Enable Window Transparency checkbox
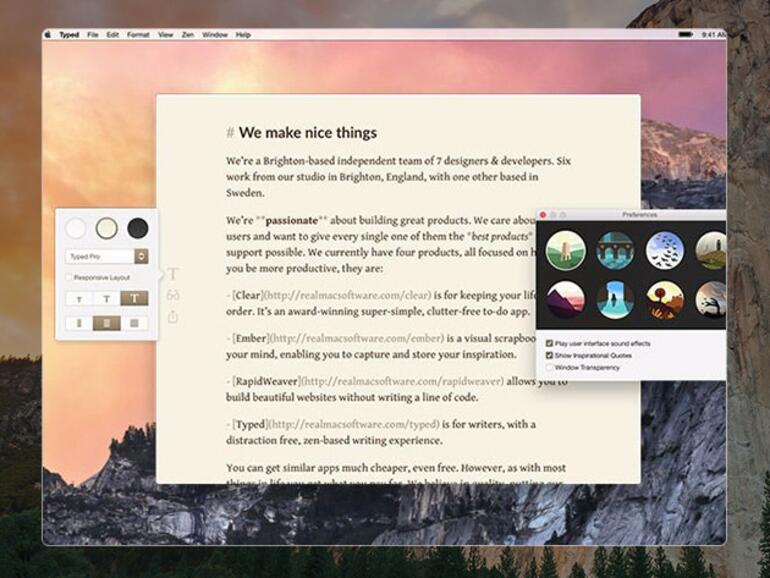Viewport: 770px width, 578px height. [x=550, y=367]
